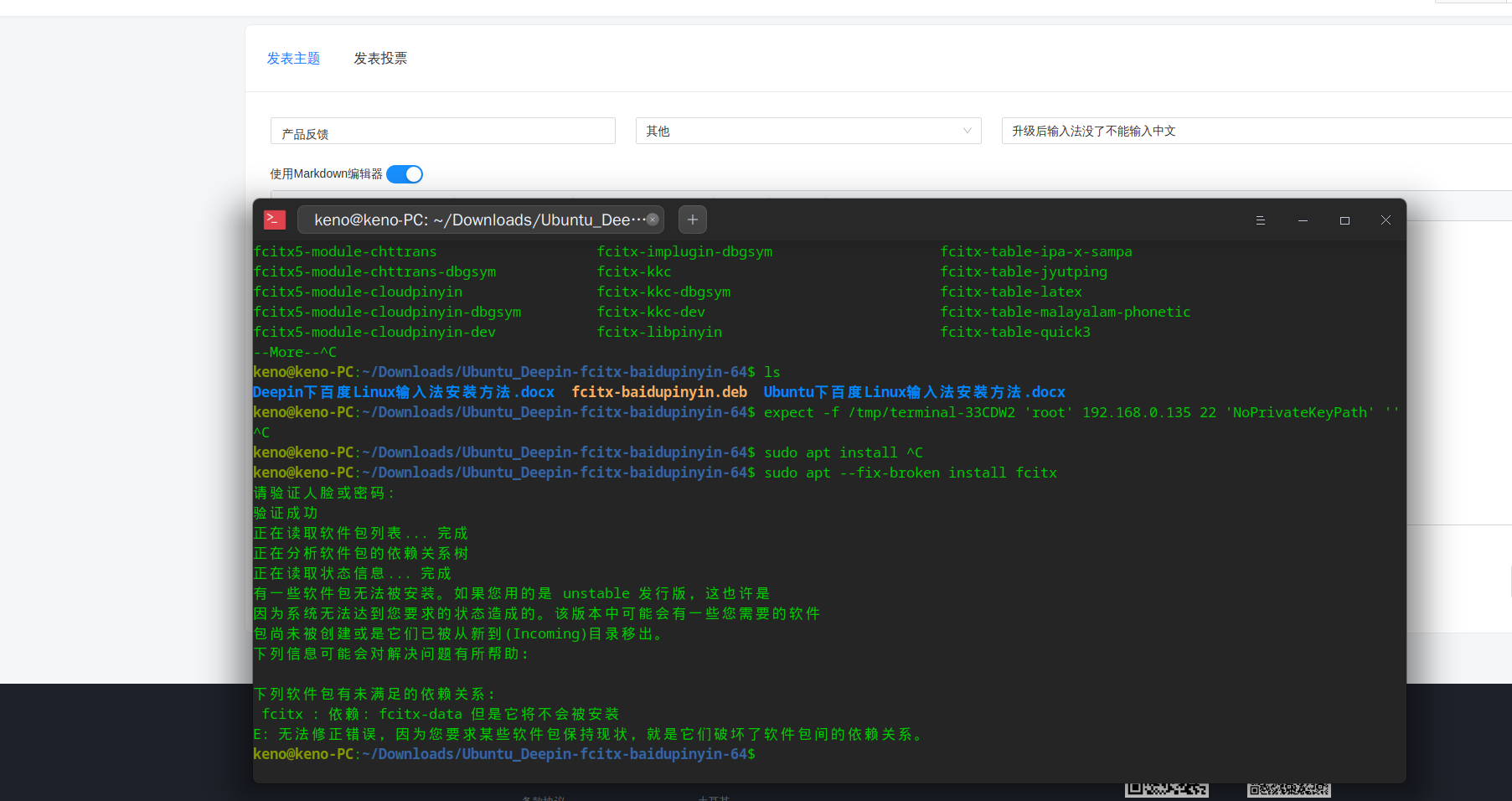Click the 正在读取软件包列表 output line
The height and width of the screenshot is (801, 1512).
click(361, 533)
